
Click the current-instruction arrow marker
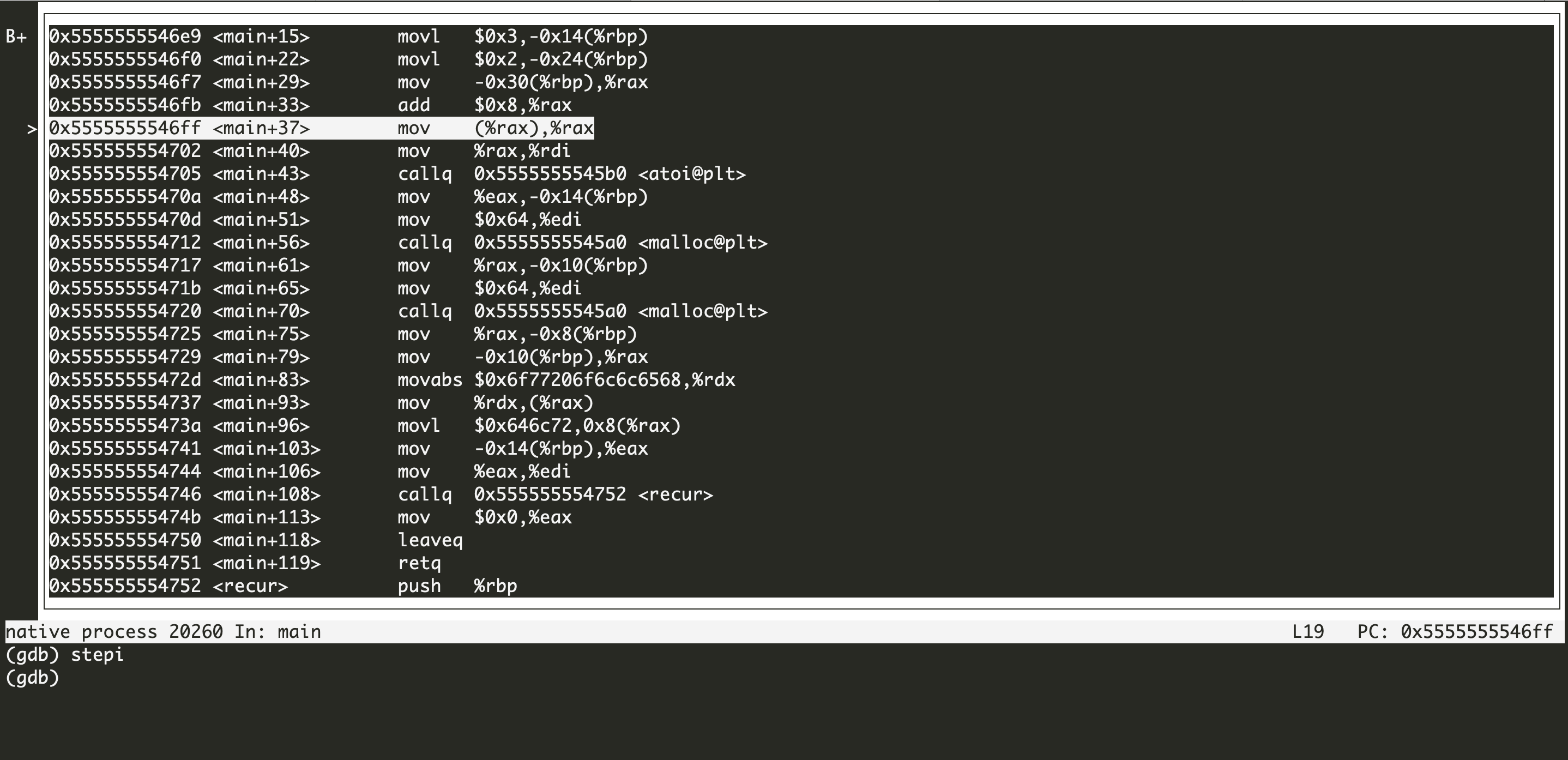click(32, 128)
